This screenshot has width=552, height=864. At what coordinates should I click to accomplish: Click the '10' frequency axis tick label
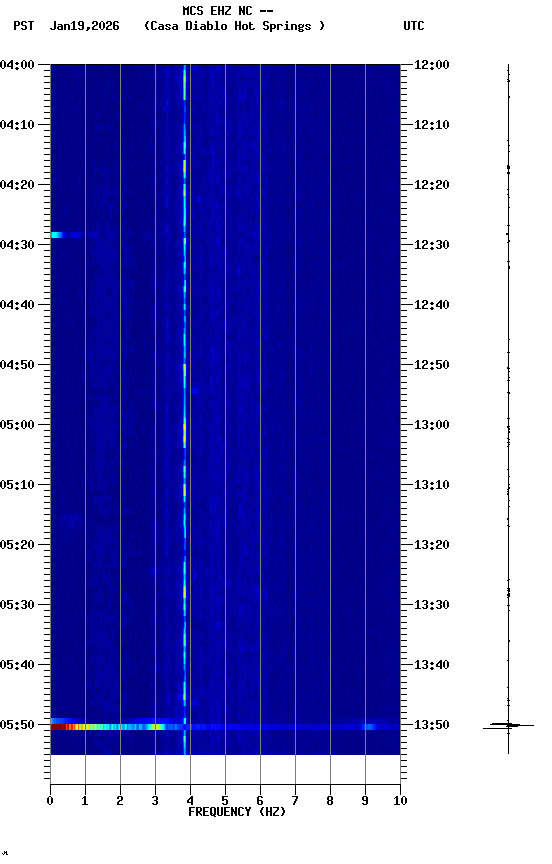click(400, 801)
